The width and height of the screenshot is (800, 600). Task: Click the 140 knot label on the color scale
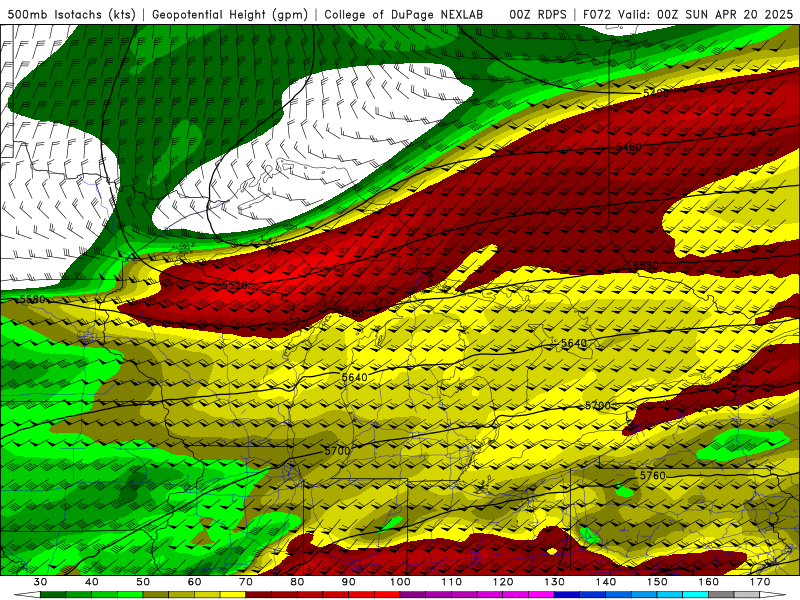point(606,582)
